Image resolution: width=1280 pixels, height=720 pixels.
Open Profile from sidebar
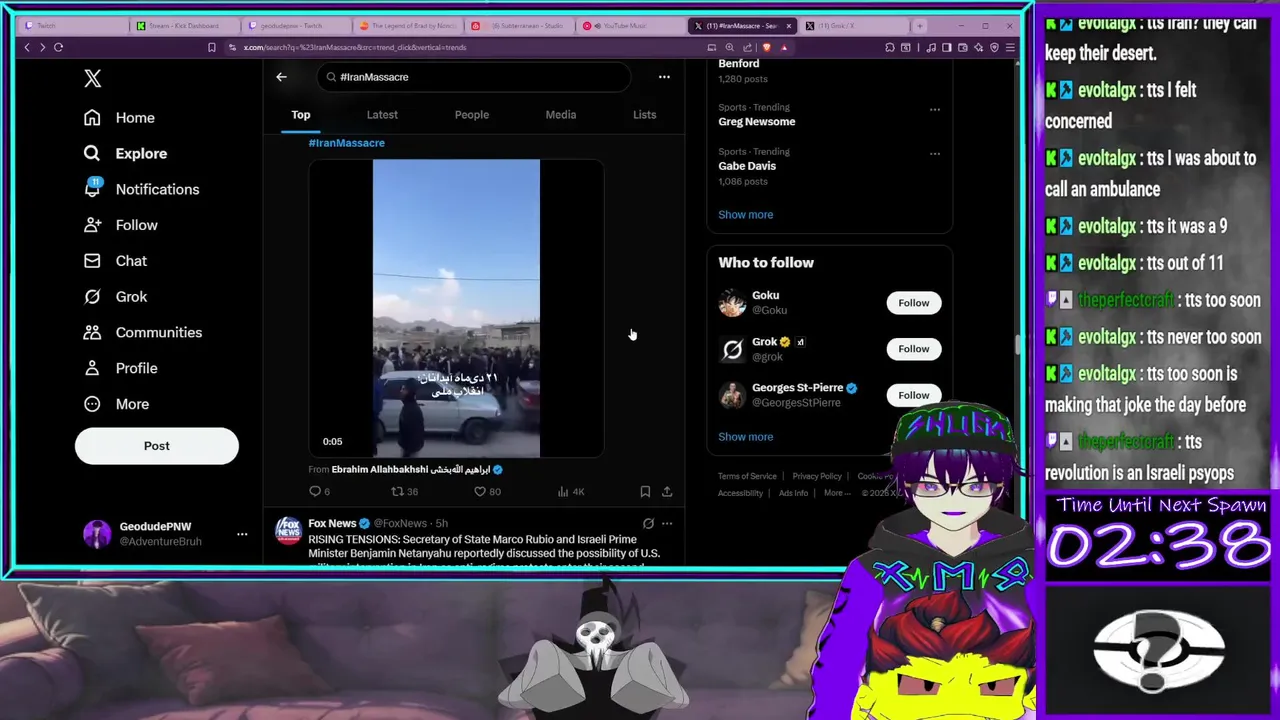(x=120, y=368)
